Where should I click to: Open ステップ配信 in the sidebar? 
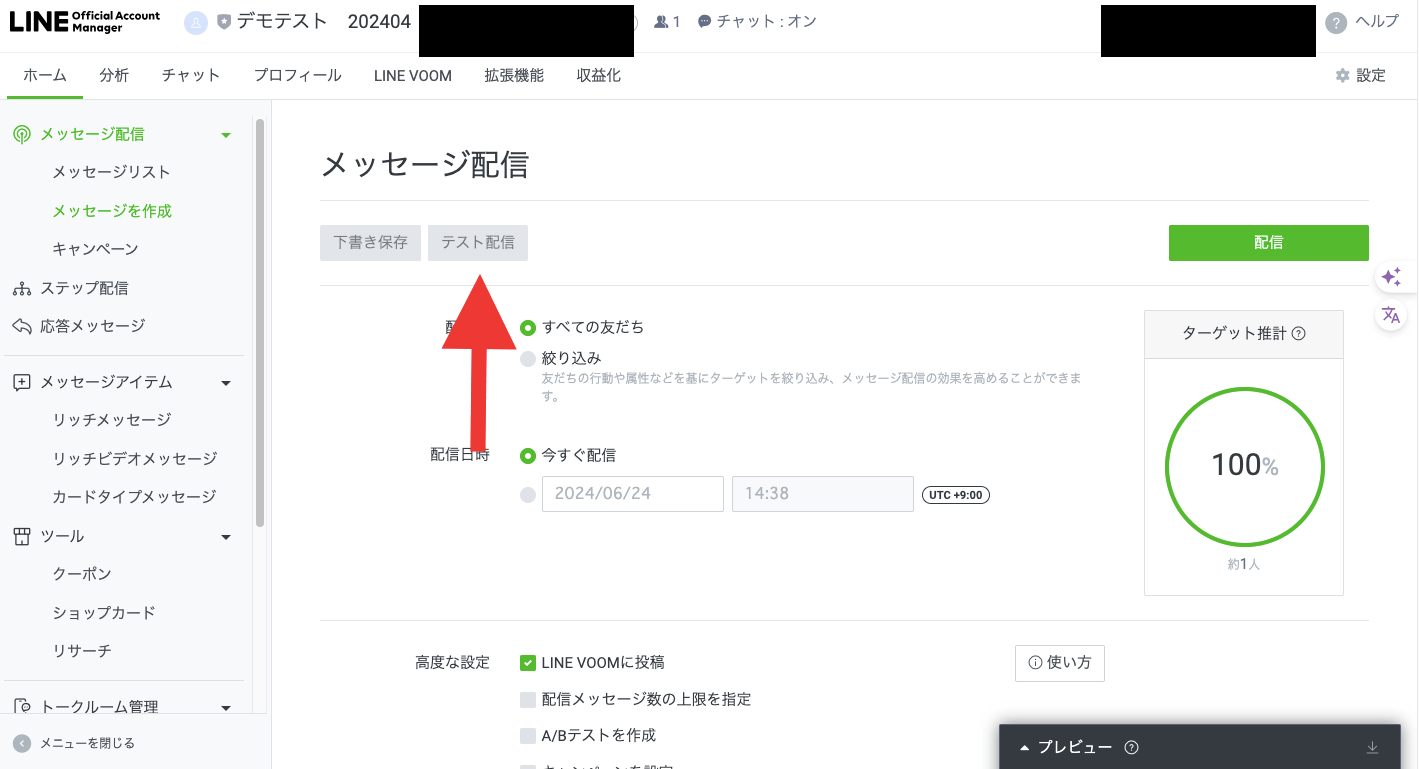[x=84, y=288]
